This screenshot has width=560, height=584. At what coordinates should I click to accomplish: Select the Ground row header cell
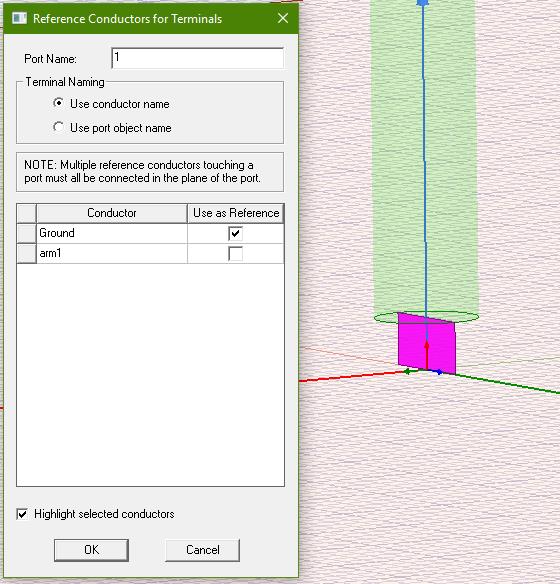pos(27,234)
